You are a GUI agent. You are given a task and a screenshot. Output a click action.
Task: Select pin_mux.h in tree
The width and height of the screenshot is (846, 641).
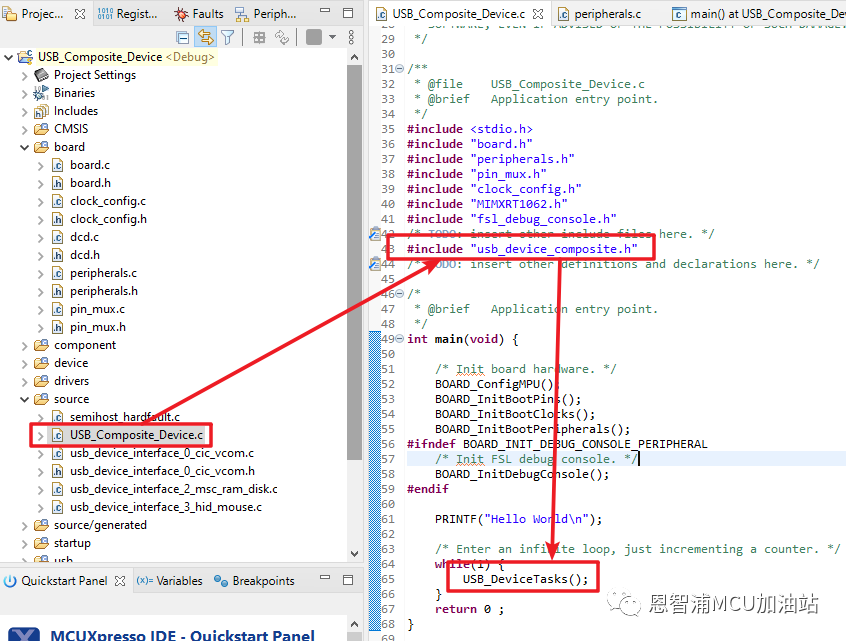(x=98, y=327)
